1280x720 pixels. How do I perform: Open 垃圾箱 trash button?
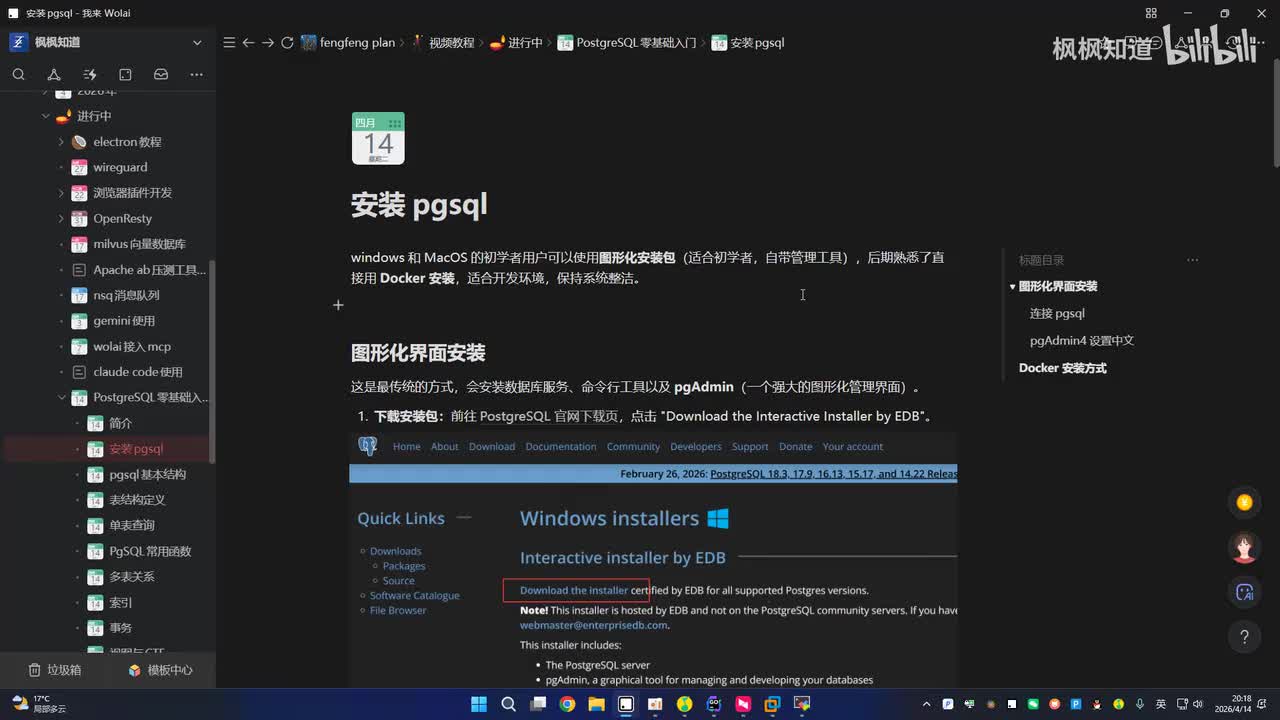point(54,670)
